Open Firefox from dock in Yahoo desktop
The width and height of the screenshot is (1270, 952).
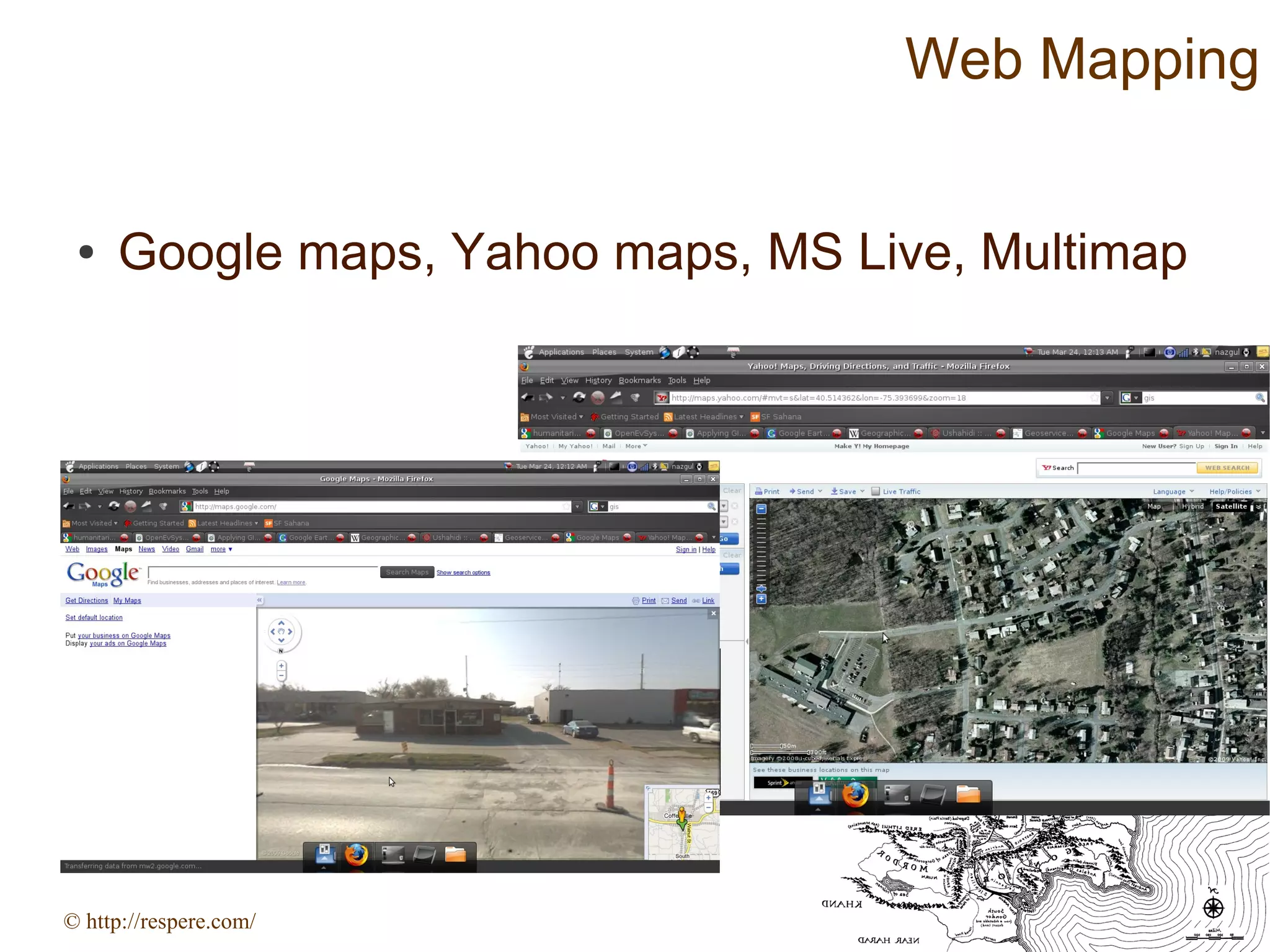pos(855,794)
